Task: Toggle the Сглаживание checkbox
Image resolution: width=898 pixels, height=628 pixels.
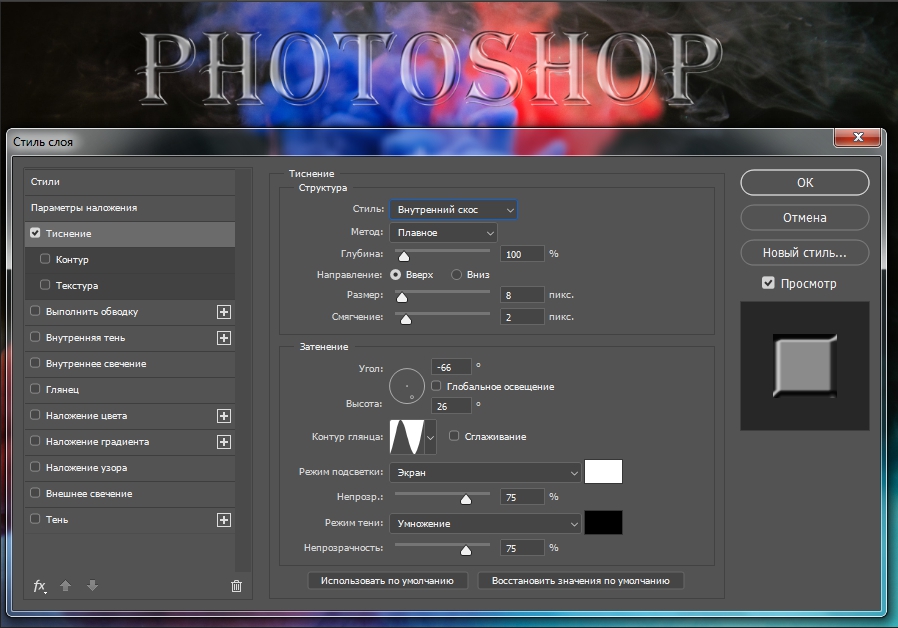Action: 454,436
